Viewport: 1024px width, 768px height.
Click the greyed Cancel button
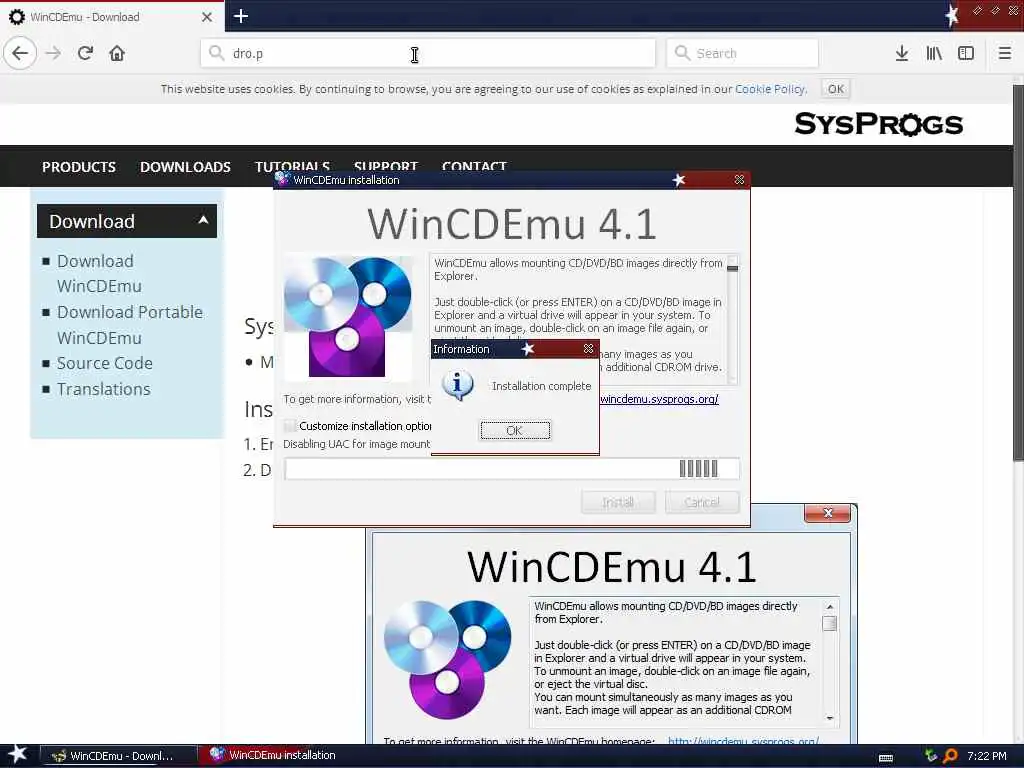point(702,502)
